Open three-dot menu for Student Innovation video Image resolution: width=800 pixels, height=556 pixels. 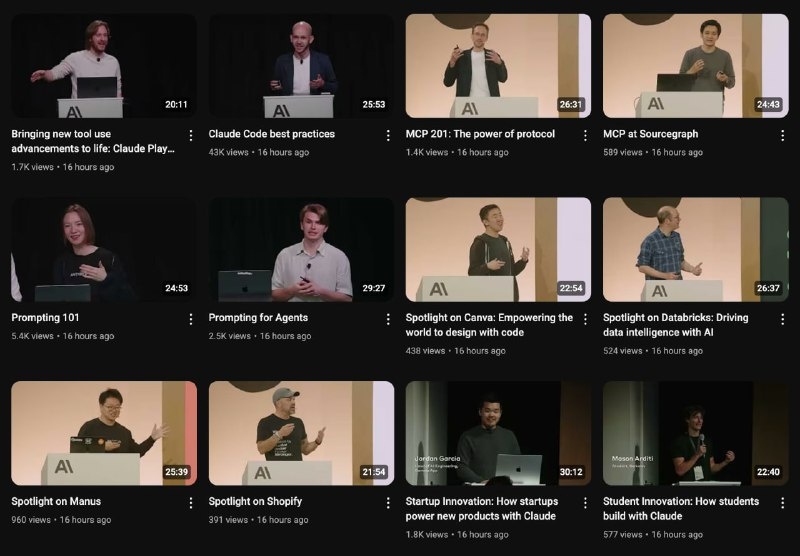pos(782,502)
